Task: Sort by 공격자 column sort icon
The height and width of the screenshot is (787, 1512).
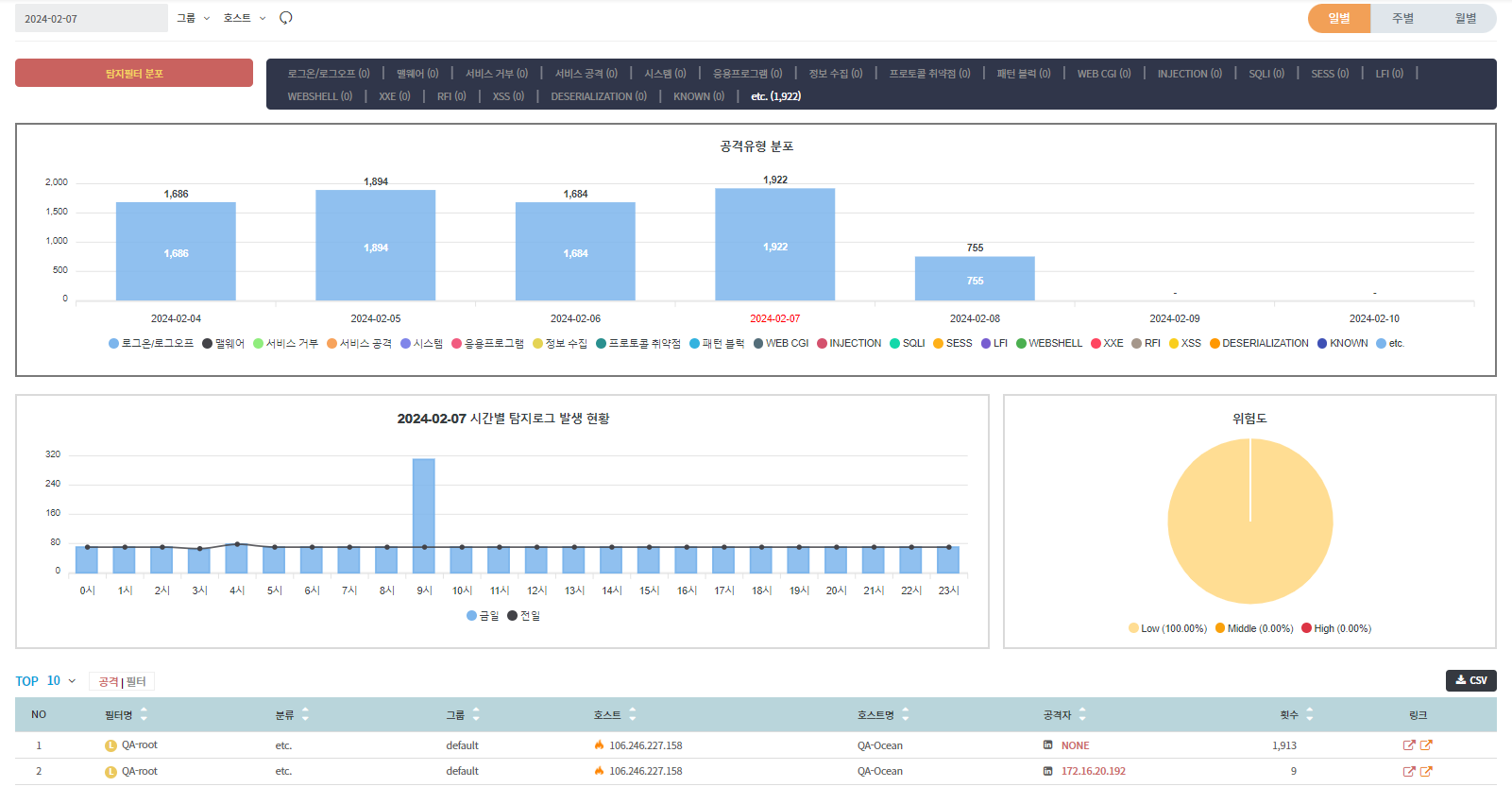Action: click(1082, 714)
